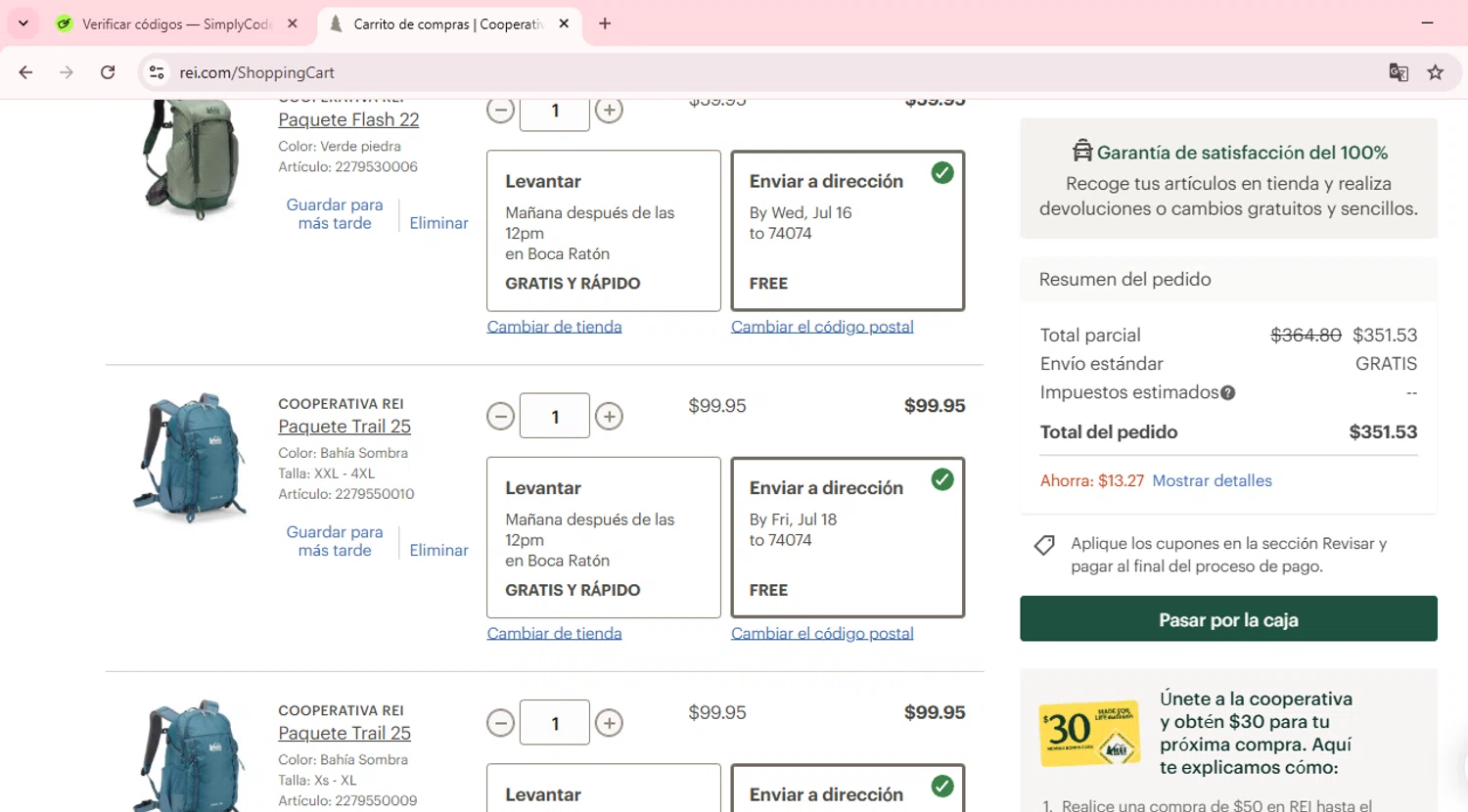Close the Carrito de compras tab
This screenshot has width=1468, height=812.
coord(564,23)
